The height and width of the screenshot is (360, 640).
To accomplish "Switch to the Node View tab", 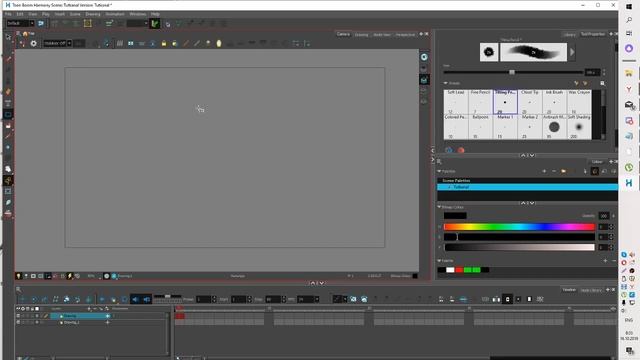I will click(382, 35).
